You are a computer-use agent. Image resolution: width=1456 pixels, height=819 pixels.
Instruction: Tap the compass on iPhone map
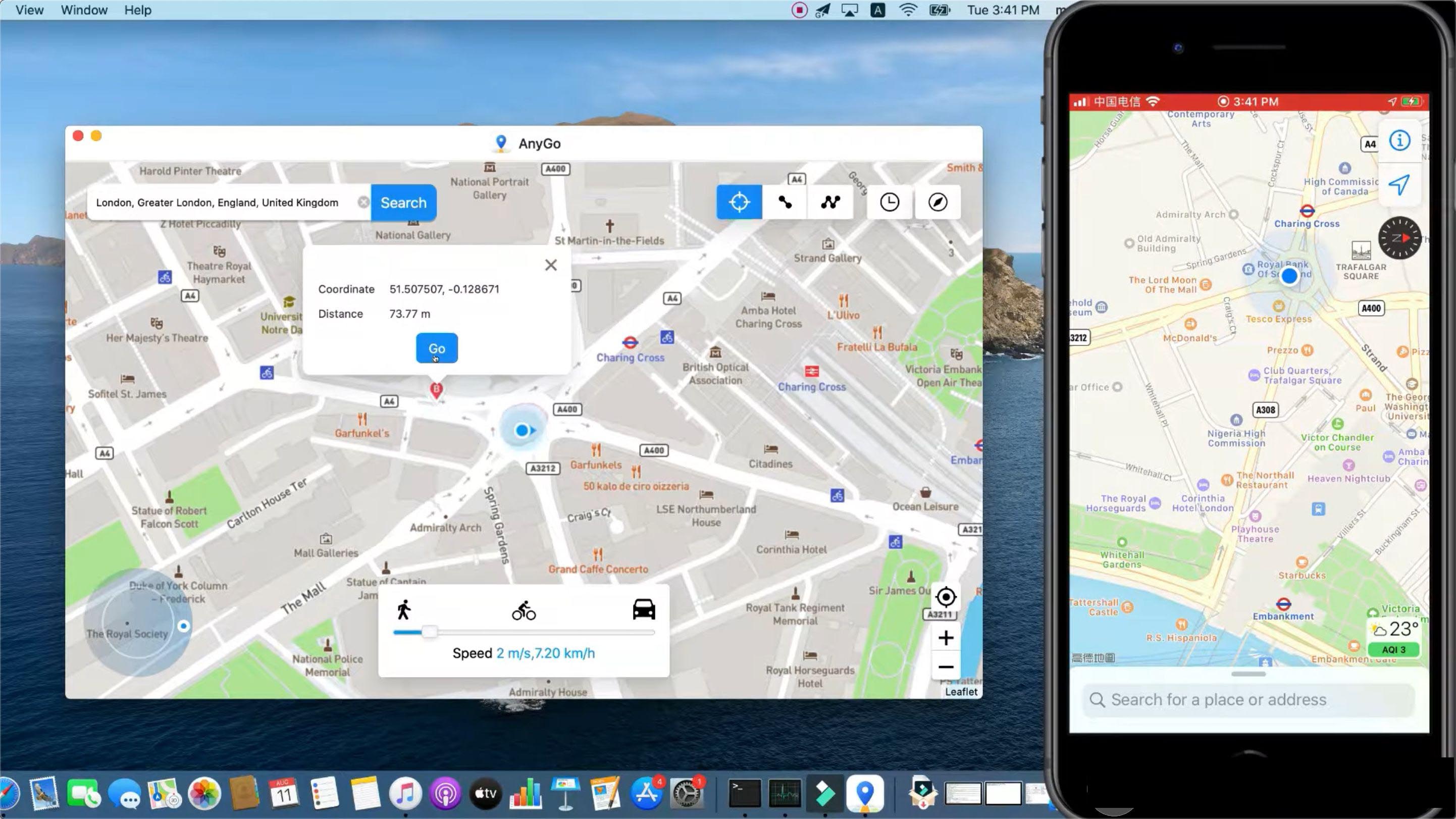1399,238
